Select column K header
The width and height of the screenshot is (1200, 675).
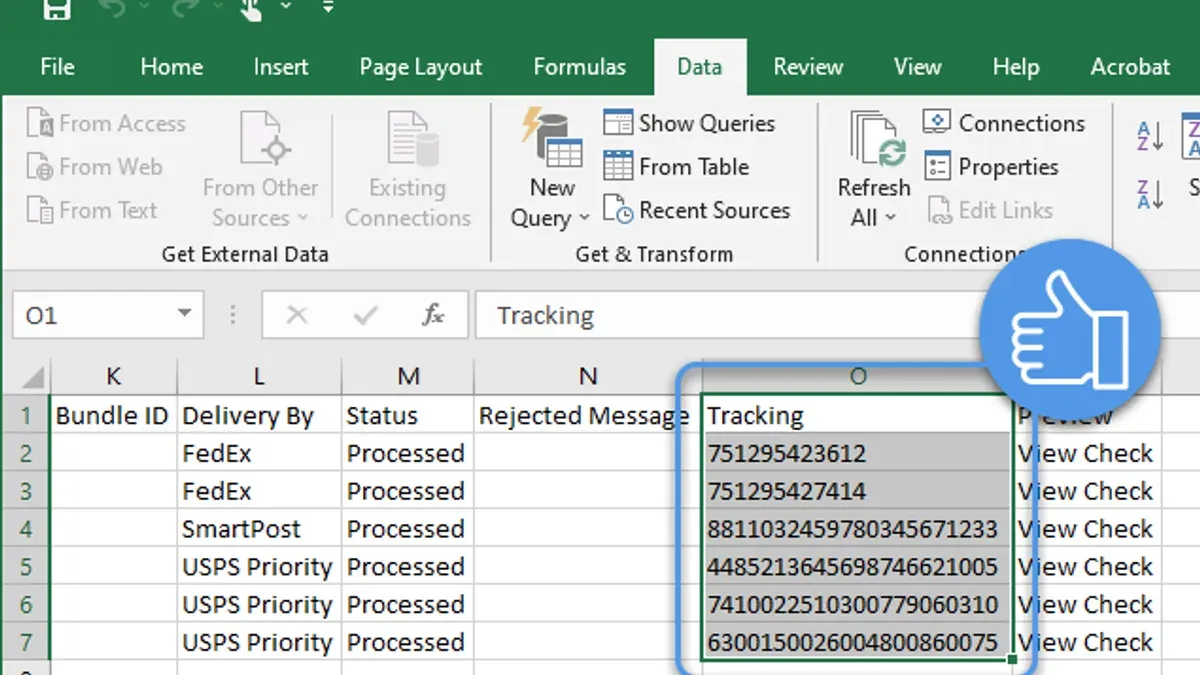click(x=114, y=377)
